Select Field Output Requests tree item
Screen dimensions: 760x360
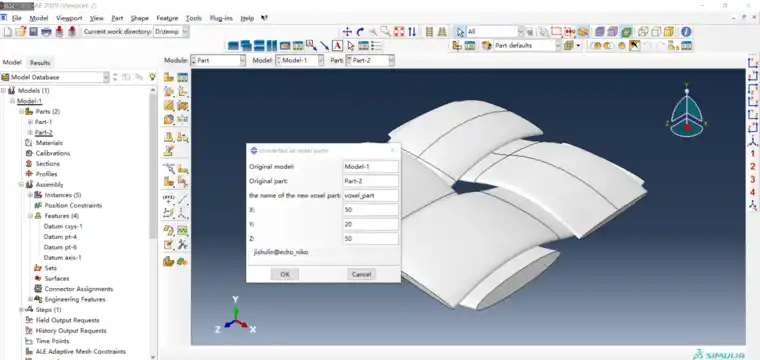tap(67, 320)
